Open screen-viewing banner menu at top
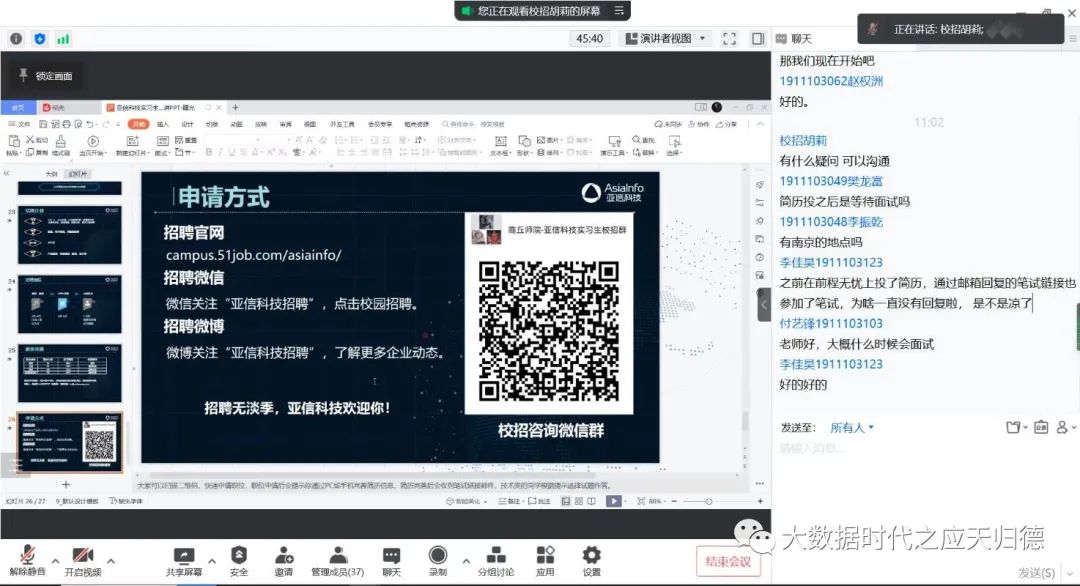Screen dimensions: 1080x586 (x=620, y=10)
